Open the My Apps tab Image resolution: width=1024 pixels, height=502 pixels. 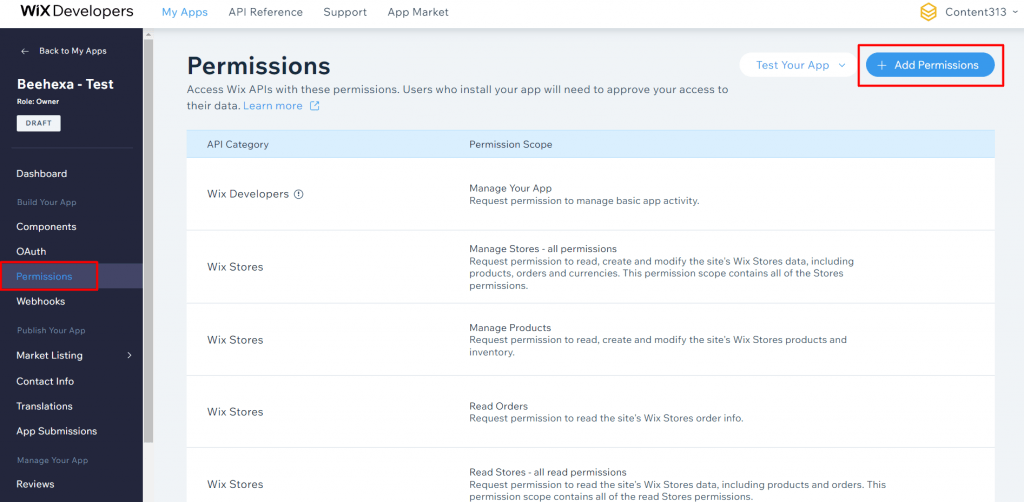pyautogui.click(x=185, y=12)
